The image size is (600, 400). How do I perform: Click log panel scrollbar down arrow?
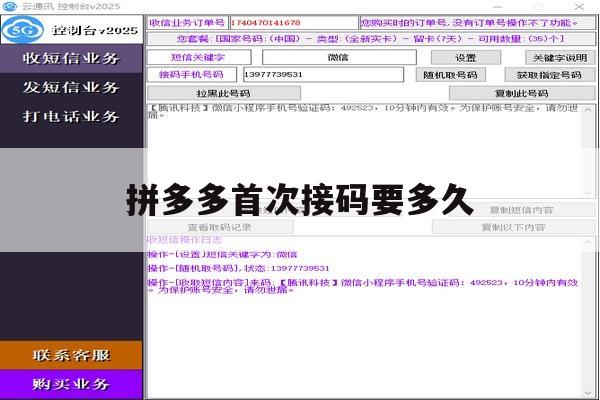point(588,393)
